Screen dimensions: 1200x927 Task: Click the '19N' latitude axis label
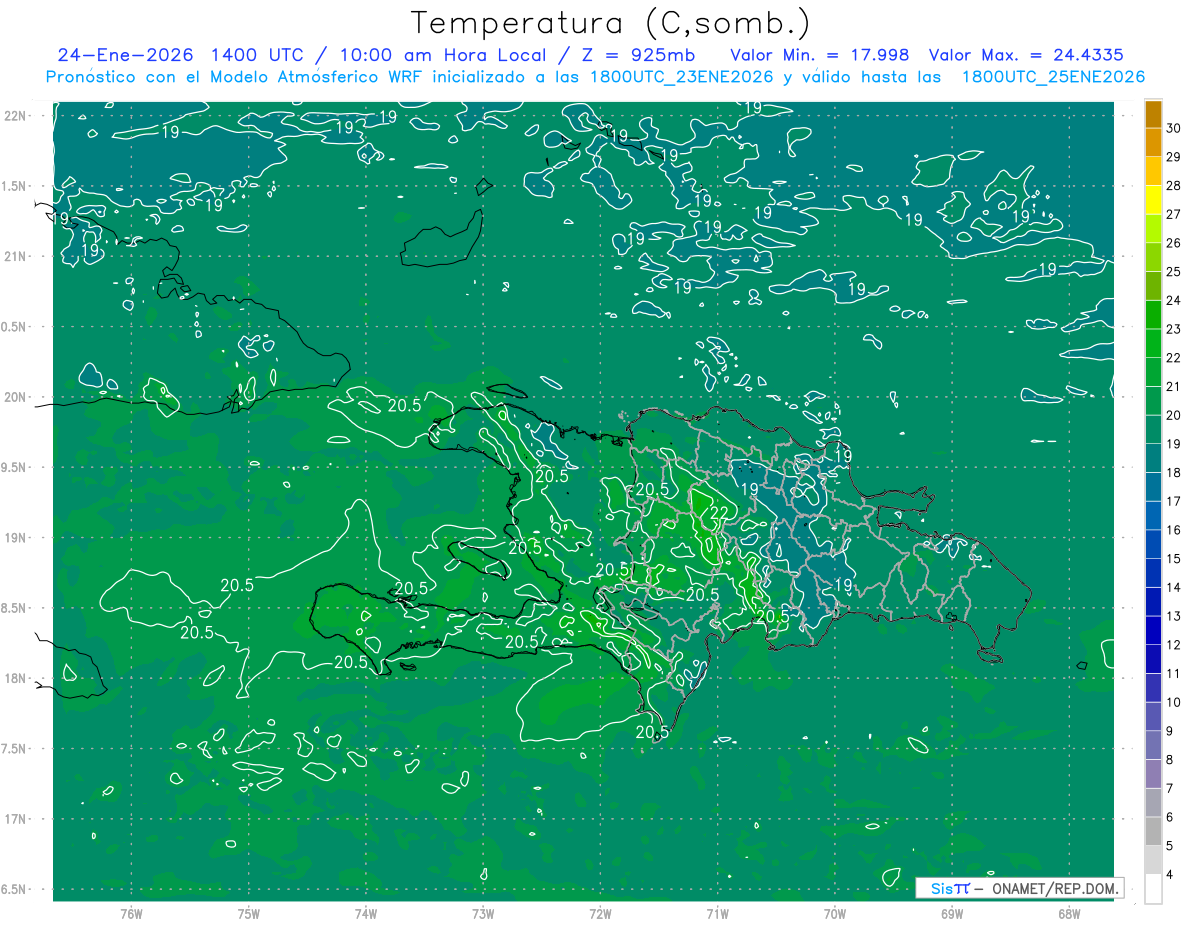tap(16, 538)
